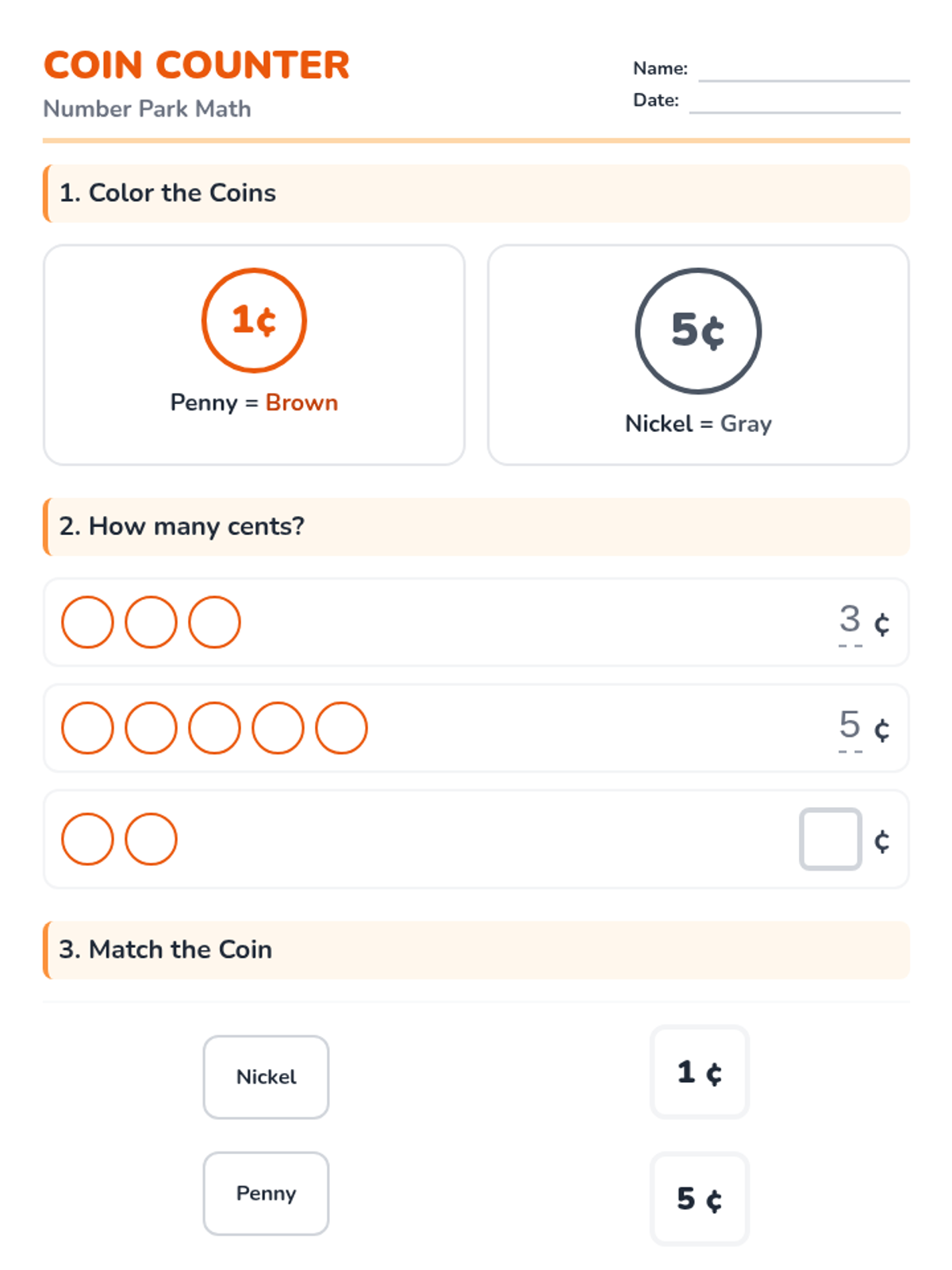
Task: Click the first coin in the two-coin row
Action: click(87, 839)
